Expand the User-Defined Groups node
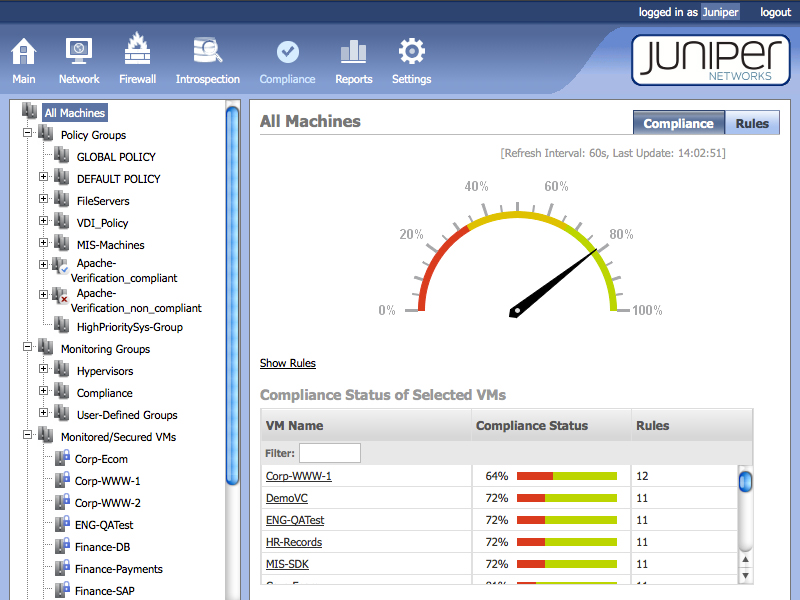The width and height of the screenshot is (800, 600). [43, 412]
